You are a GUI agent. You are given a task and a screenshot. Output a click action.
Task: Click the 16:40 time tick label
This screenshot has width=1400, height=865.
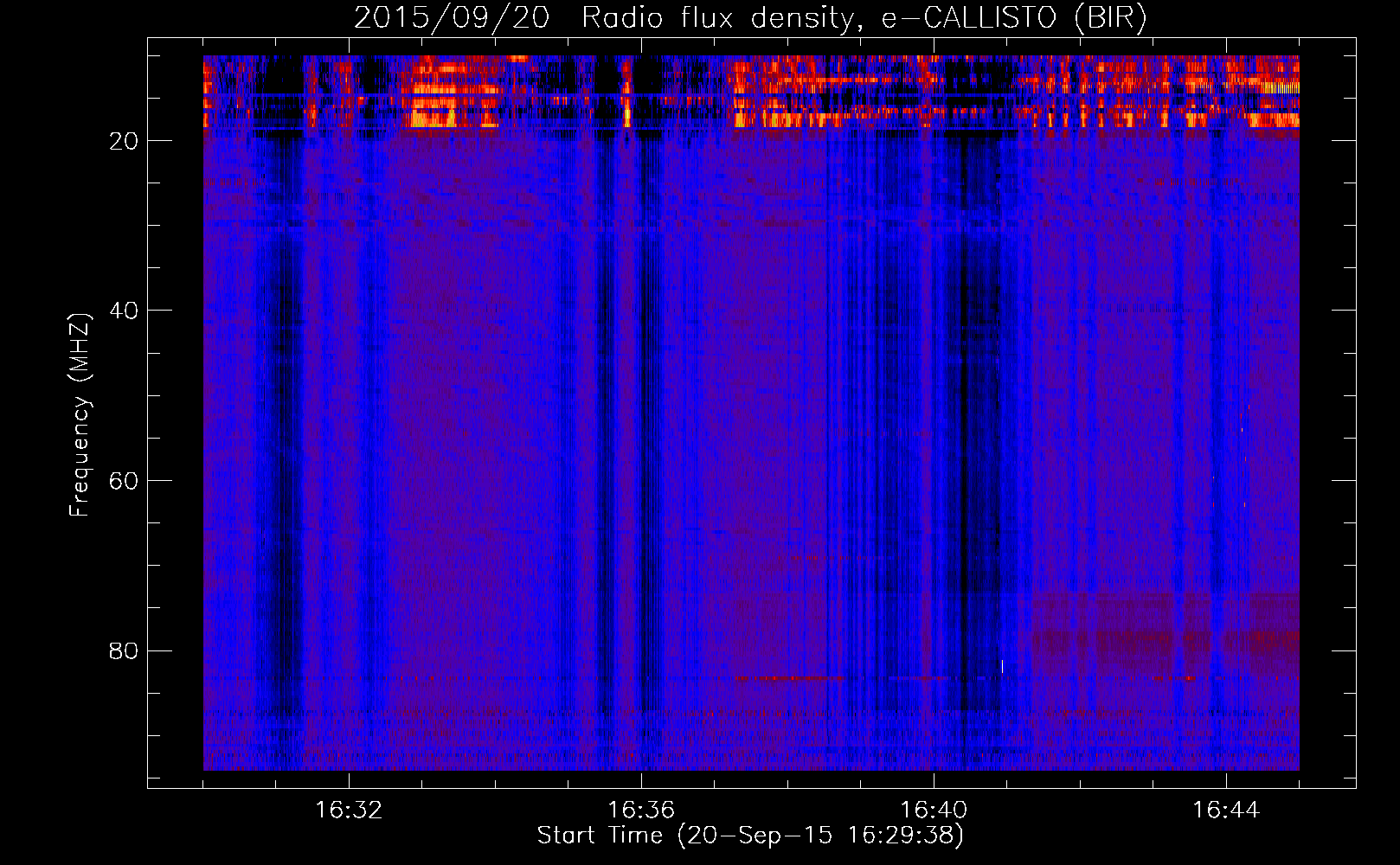click(x=934, y=811)
